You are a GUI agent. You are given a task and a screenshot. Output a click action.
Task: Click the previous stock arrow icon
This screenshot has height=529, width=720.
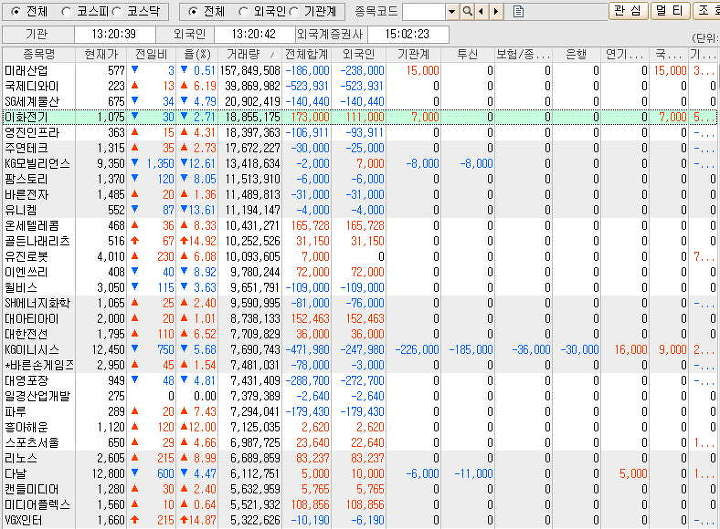tap(481, 11)
